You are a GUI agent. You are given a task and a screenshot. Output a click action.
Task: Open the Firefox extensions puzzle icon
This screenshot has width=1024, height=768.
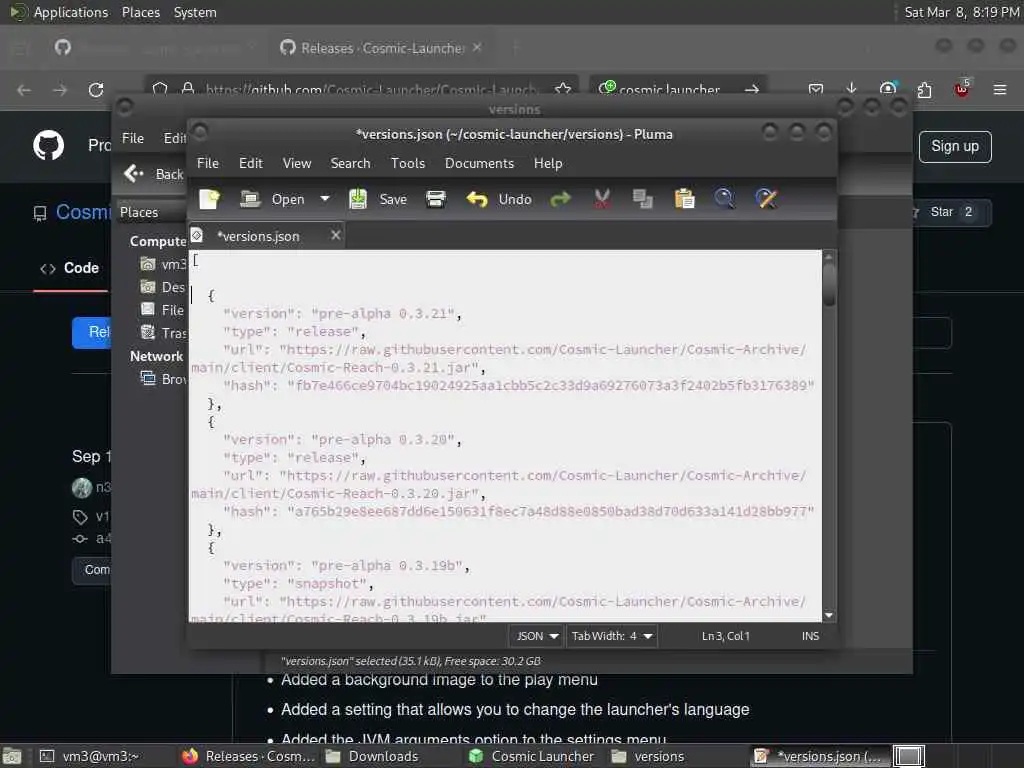click(x=924, y=89)
